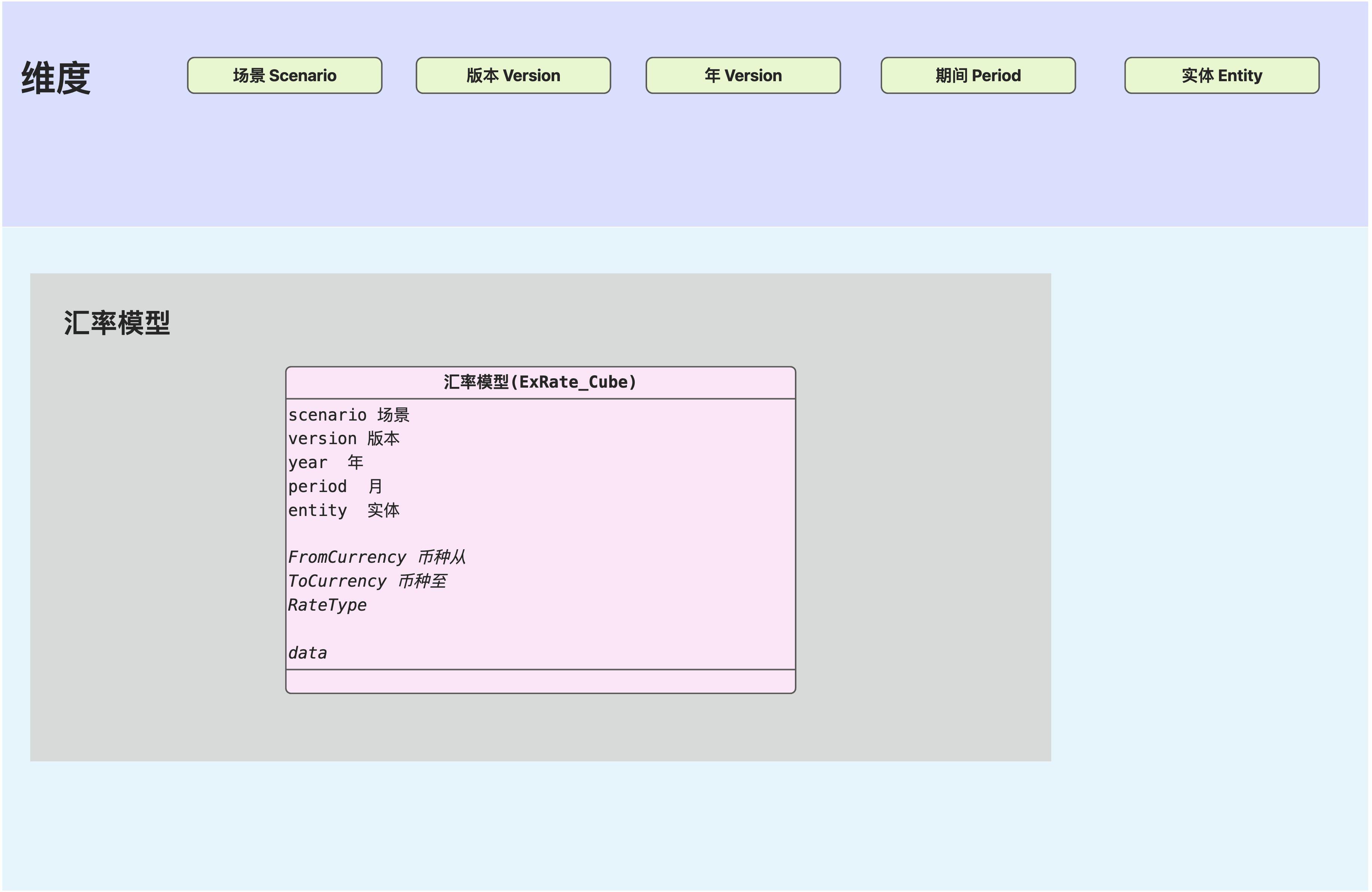Screen dimensions: 1372x892
Task: Click the 汇率模型 section heading
Action: click(x=117, y=323)
